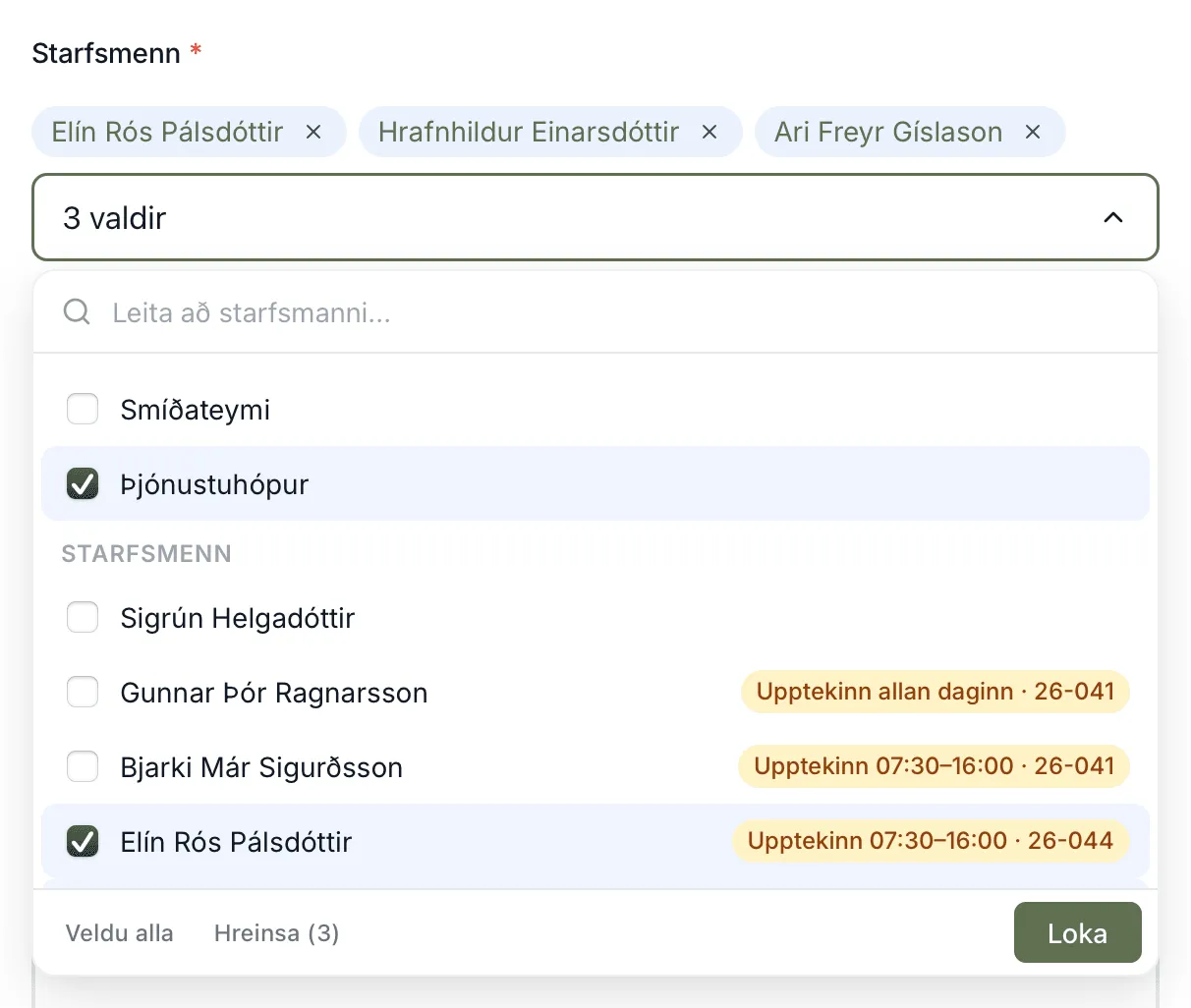Check the Bjarki Már Sigurðsson checkbox
The height and width of the screenshot is (1008, 1191).
coord(83,766)
